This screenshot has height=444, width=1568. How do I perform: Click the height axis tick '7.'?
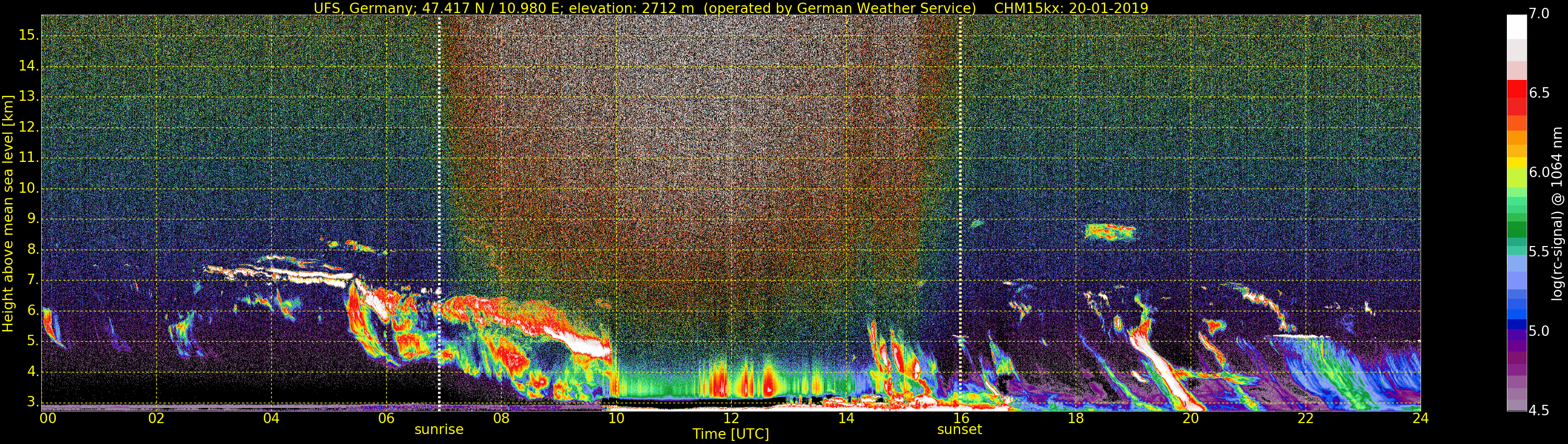click(33, 280)
